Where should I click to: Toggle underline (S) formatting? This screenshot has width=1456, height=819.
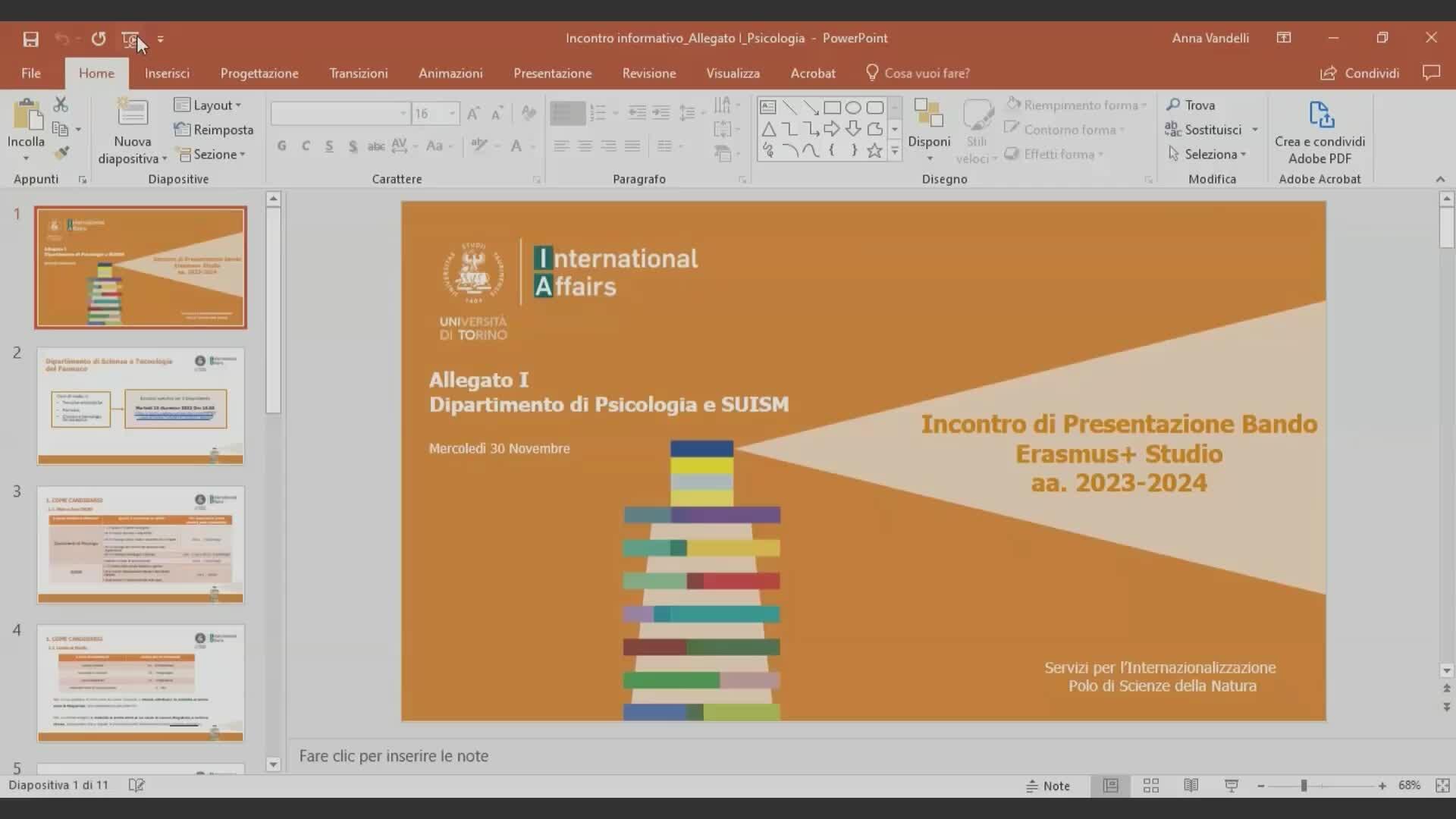click(x=329, y=146)
